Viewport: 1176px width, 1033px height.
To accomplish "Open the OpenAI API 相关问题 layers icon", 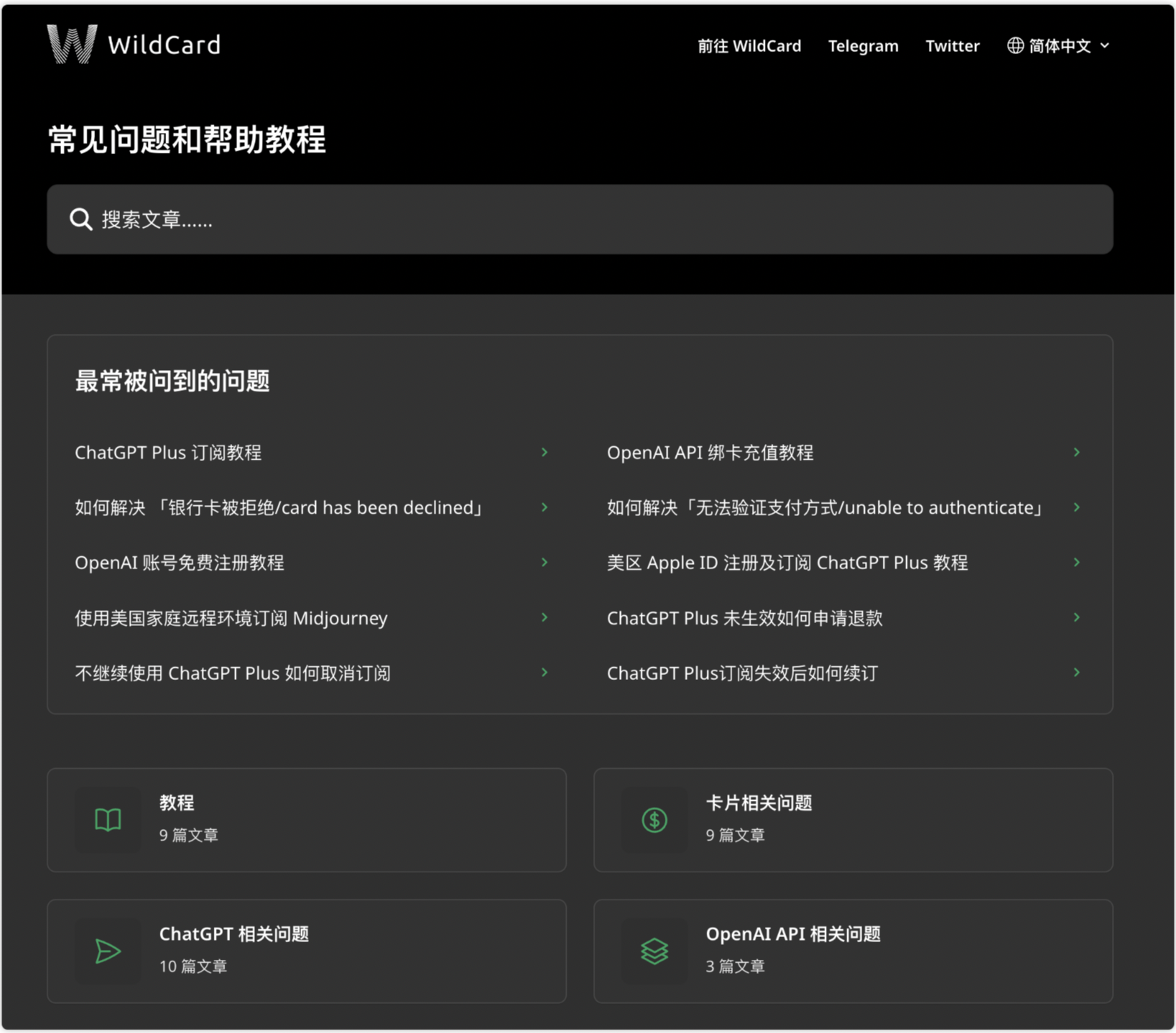I will [x=654, y=951].
